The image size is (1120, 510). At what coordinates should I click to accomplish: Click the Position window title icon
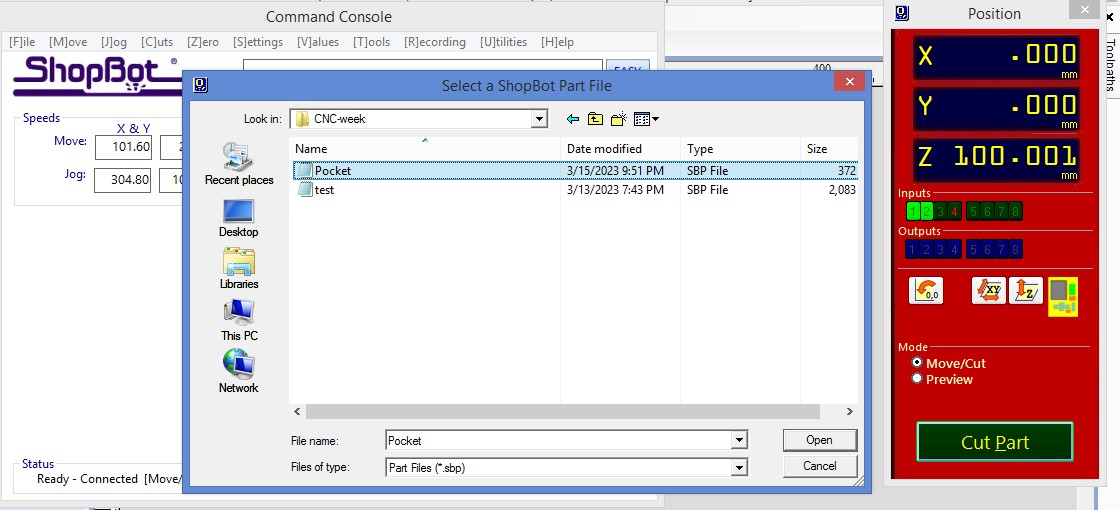pos(901,13)
